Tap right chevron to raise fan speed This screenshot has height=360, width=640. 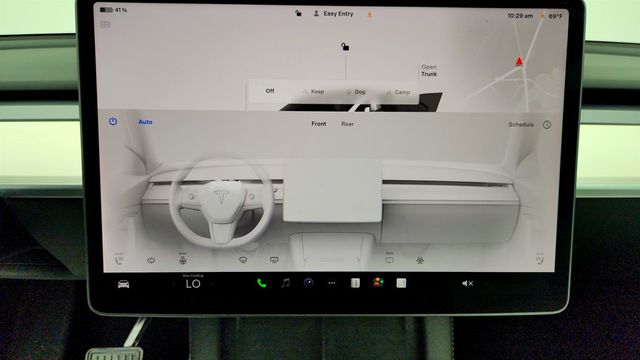pos(358,260)
